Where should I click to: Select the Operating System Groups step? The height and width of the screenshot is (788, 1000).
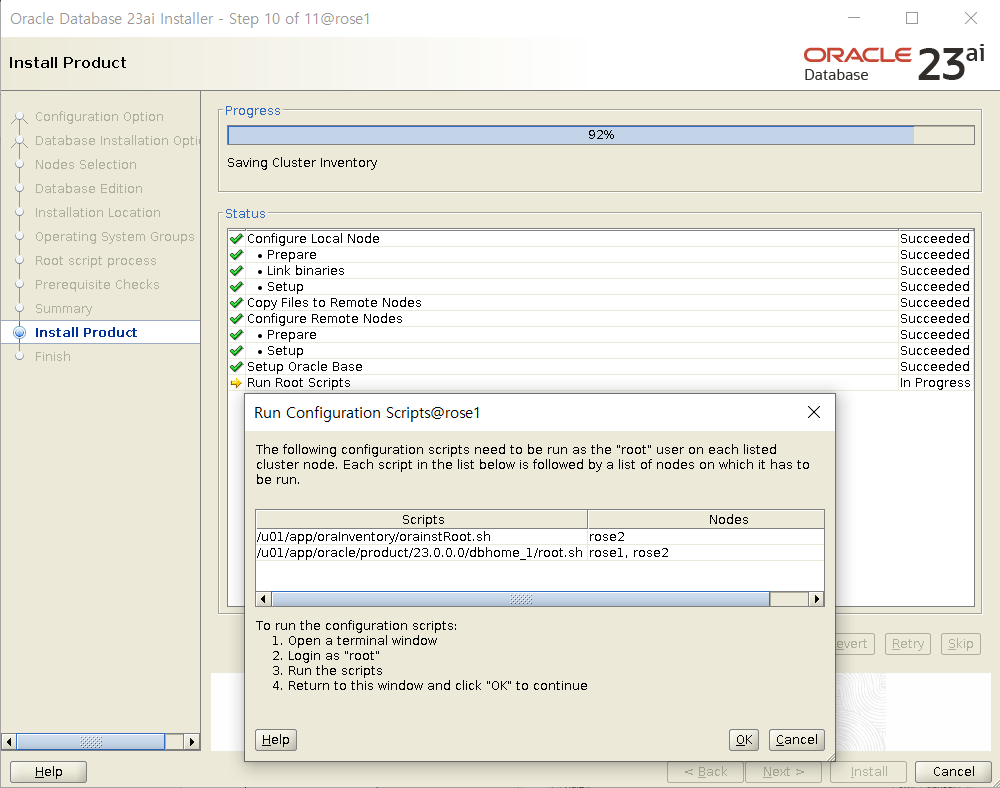coord(115,237)
